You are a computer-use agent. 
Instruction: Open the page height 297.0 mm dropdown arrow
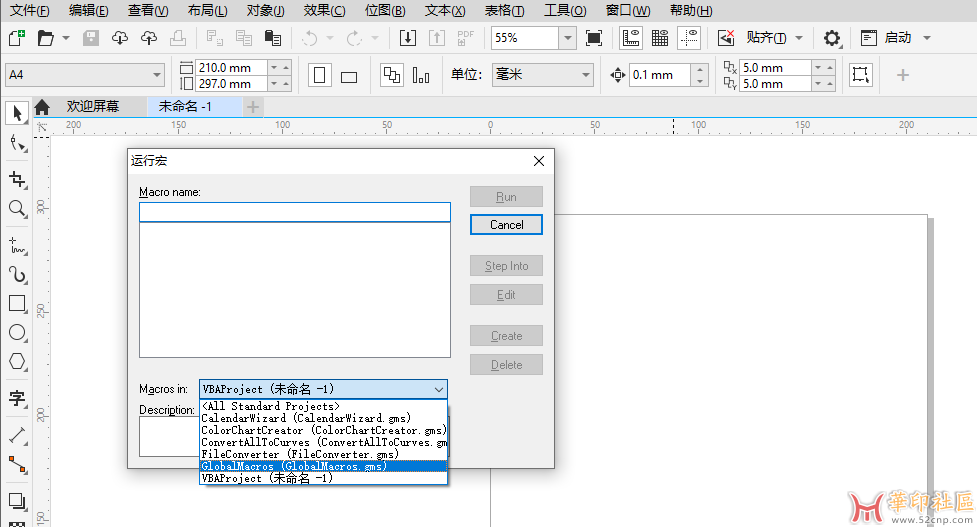tap(274, 83)
